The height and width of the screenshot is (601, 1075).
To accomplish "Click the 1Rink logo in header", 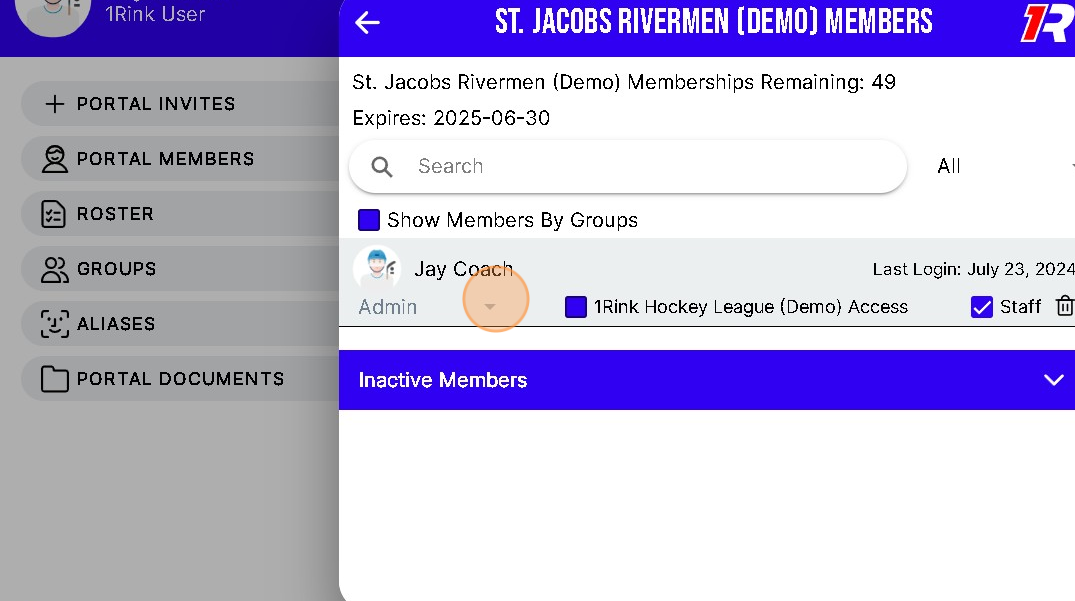I will point(1048,23).
